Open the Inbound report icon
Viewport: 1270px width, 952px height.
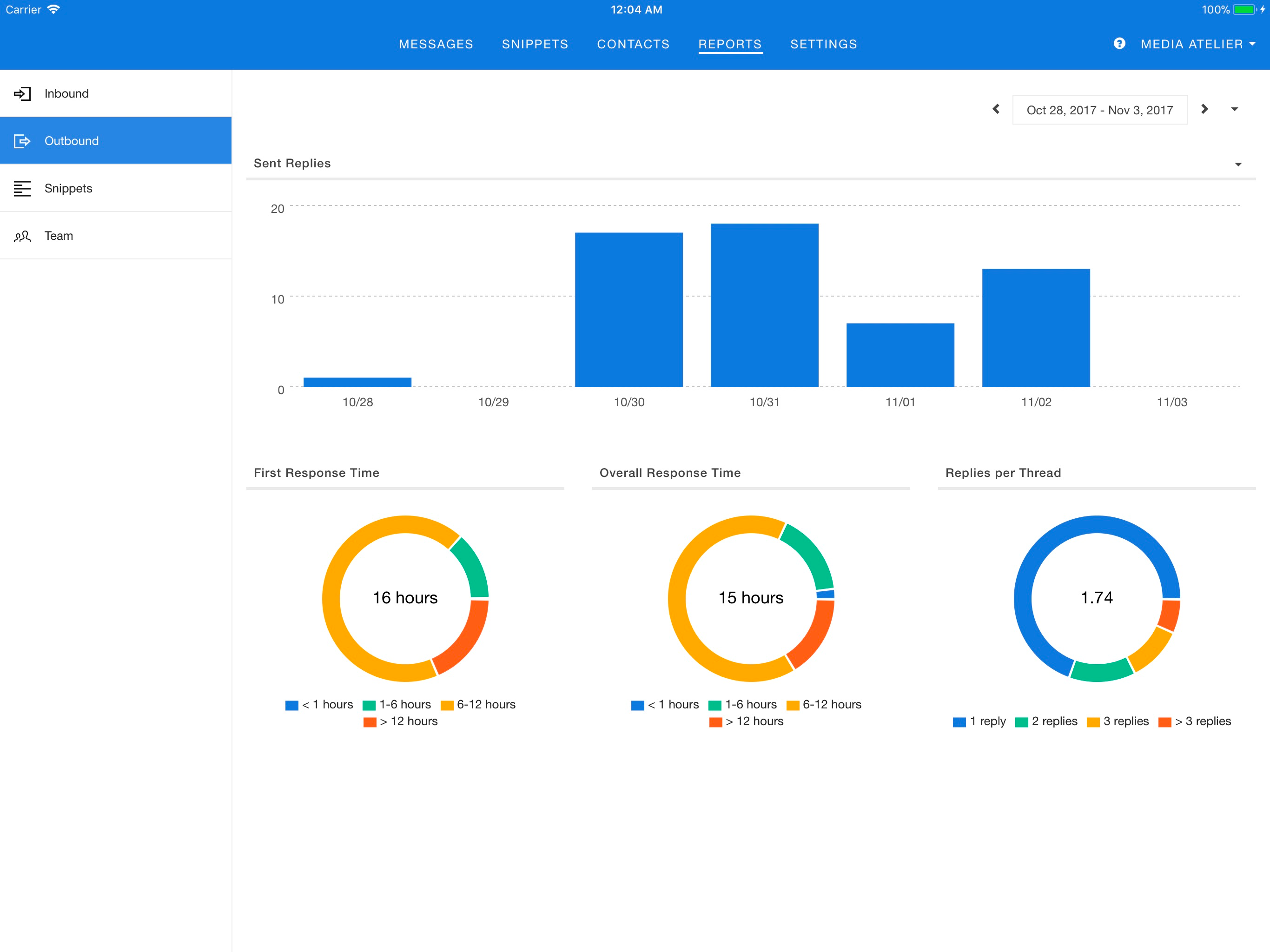(22, 93)
